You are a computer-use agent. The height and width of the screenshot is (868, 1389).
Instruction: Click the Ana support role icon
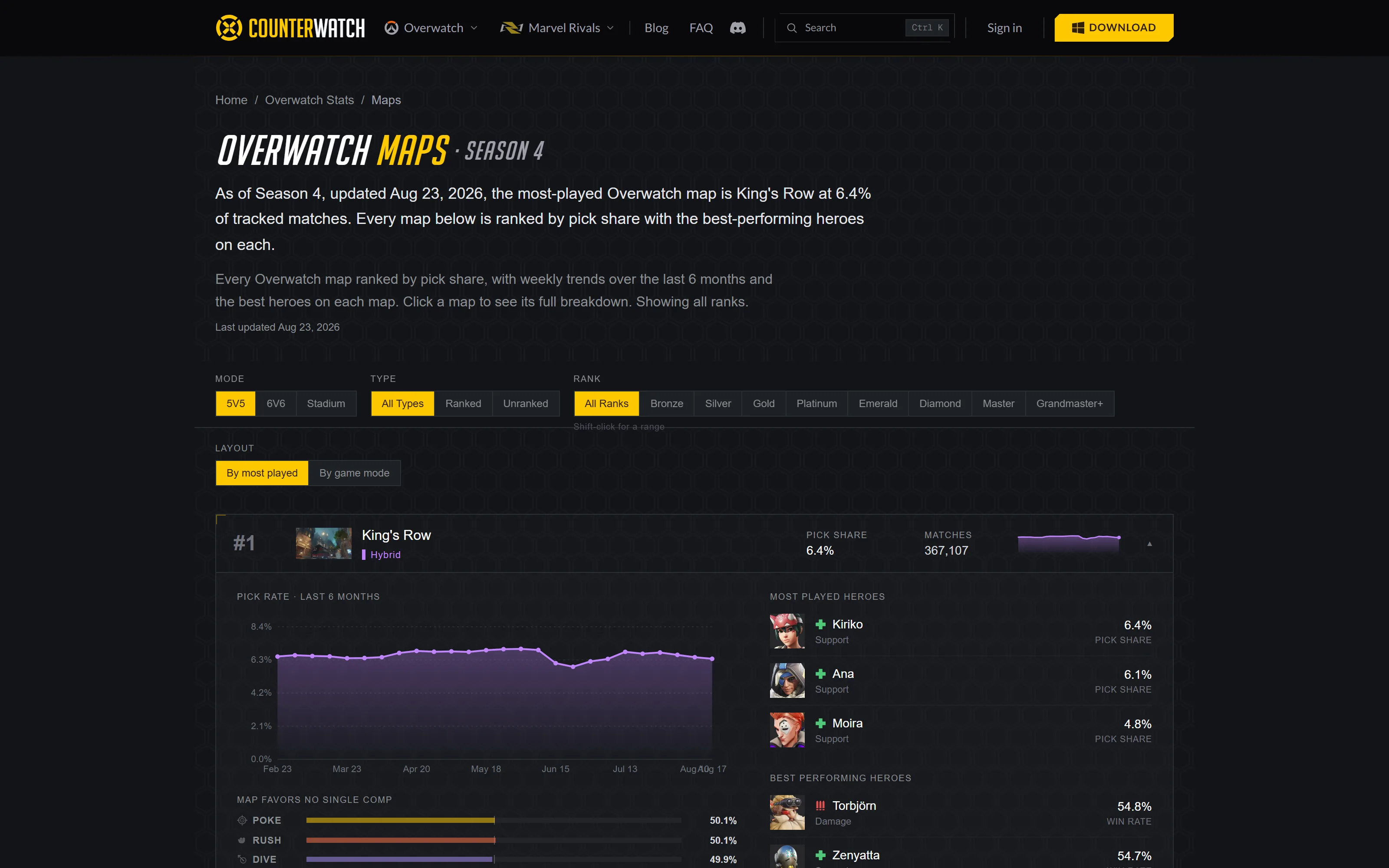click(821, 674)
